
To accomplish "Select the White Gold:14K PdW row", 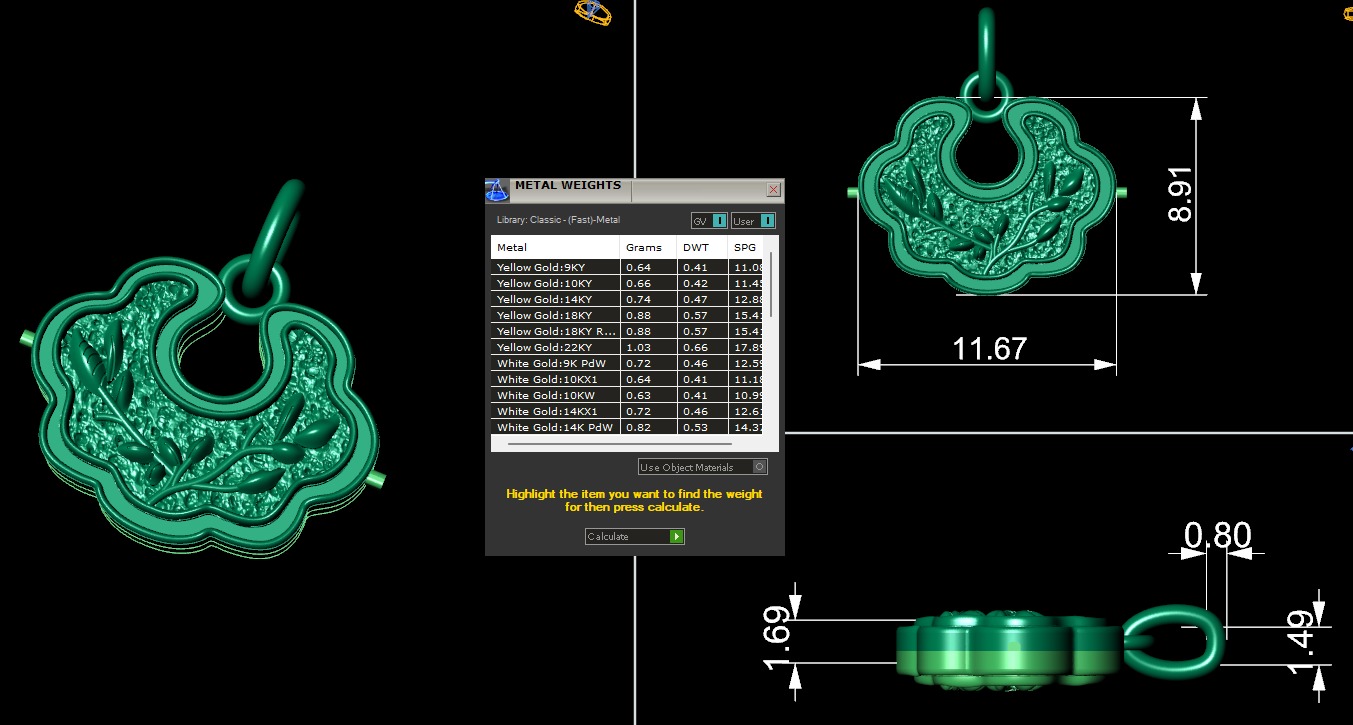I will tap(627, 427).
